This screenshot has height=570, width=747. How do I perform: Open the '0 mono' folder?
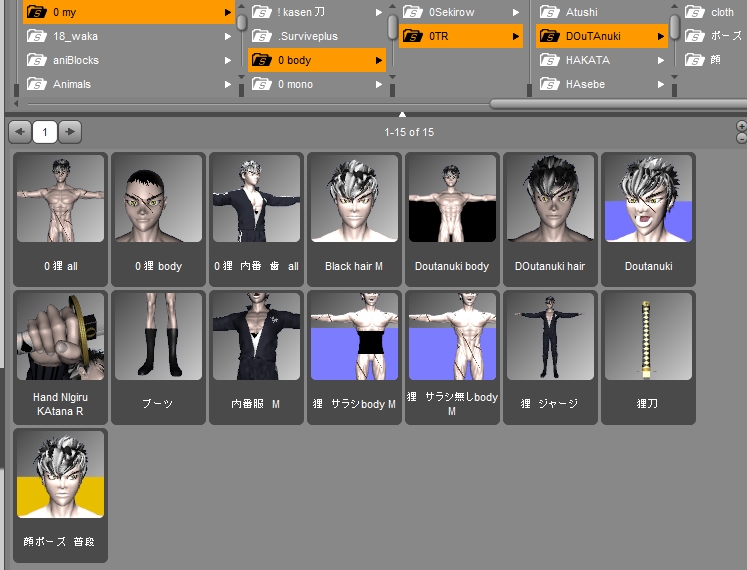[317, 84]
